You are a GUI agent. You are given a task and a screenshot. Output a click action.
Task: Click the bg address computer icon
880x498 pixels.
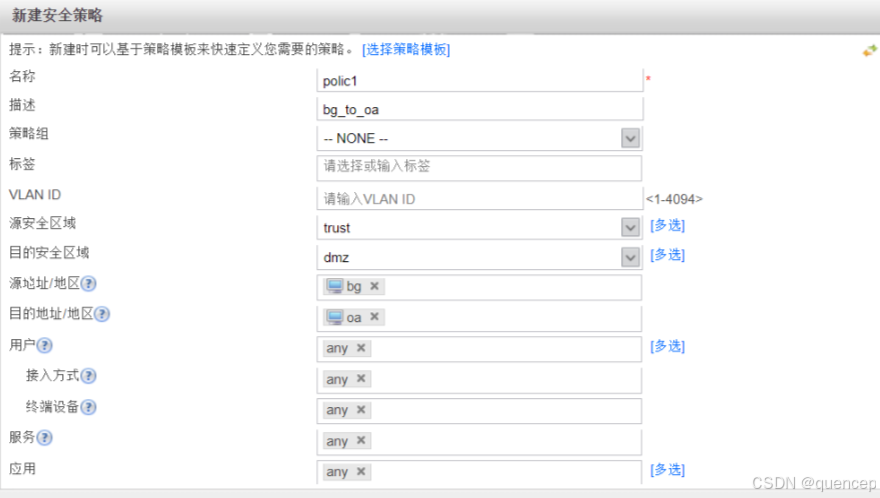(x=335, y=286)
